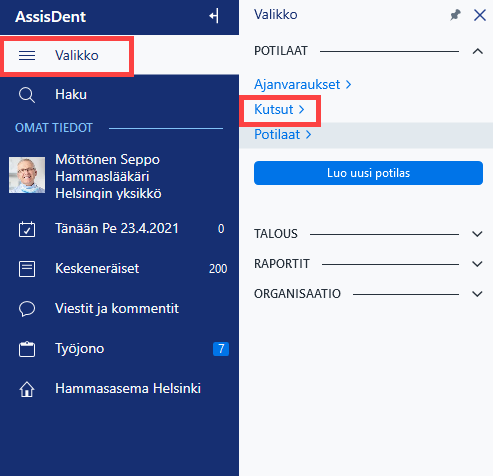The image size is (493, 476).
Task: Click Möttönen Seppo profile photo
Action: coord(27,175)
